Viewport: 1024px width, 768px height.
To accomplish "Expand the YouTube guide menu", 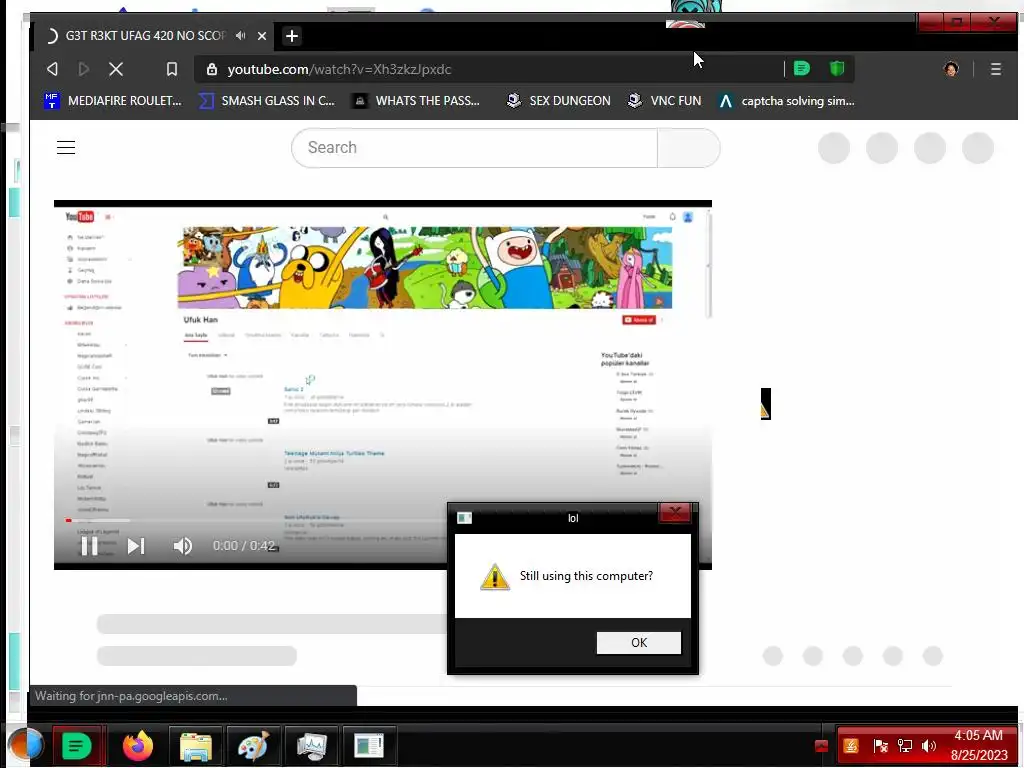I will tap(66, 148).
